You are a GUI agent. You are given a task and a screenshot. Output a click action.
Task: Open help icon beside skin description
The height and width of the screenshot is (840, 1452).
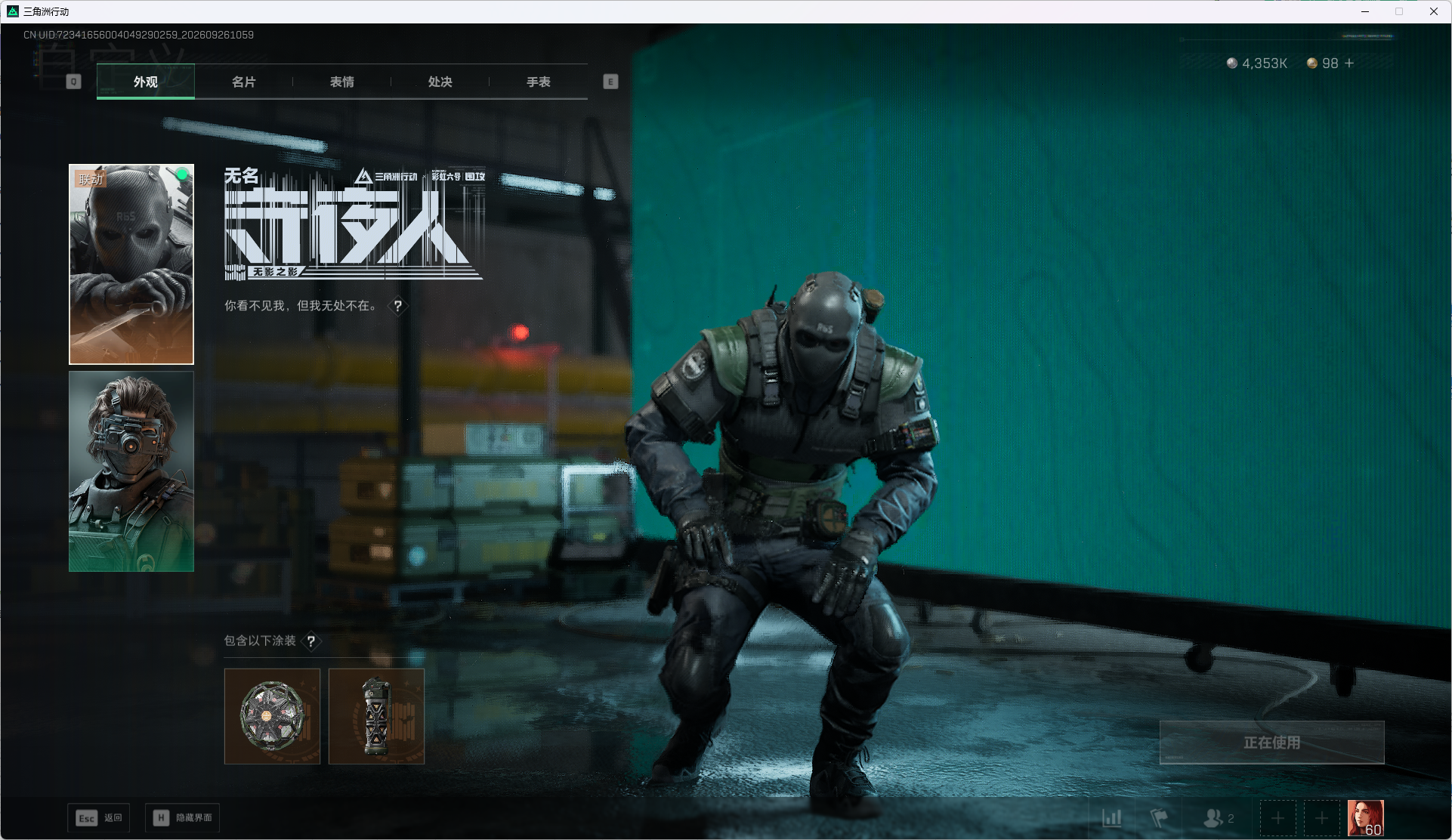[397, 306]
